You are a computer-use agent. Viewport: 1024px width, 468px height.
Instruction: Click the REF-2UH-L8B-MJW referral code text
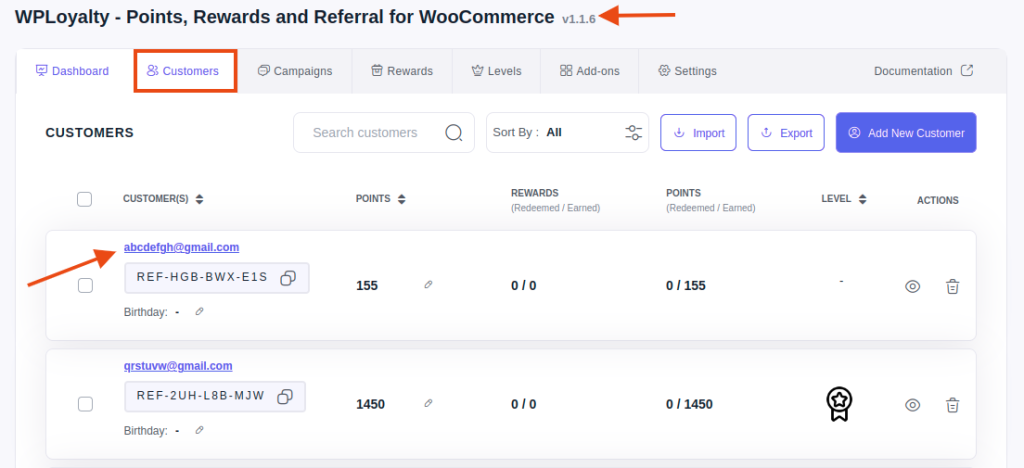[200, 396]
